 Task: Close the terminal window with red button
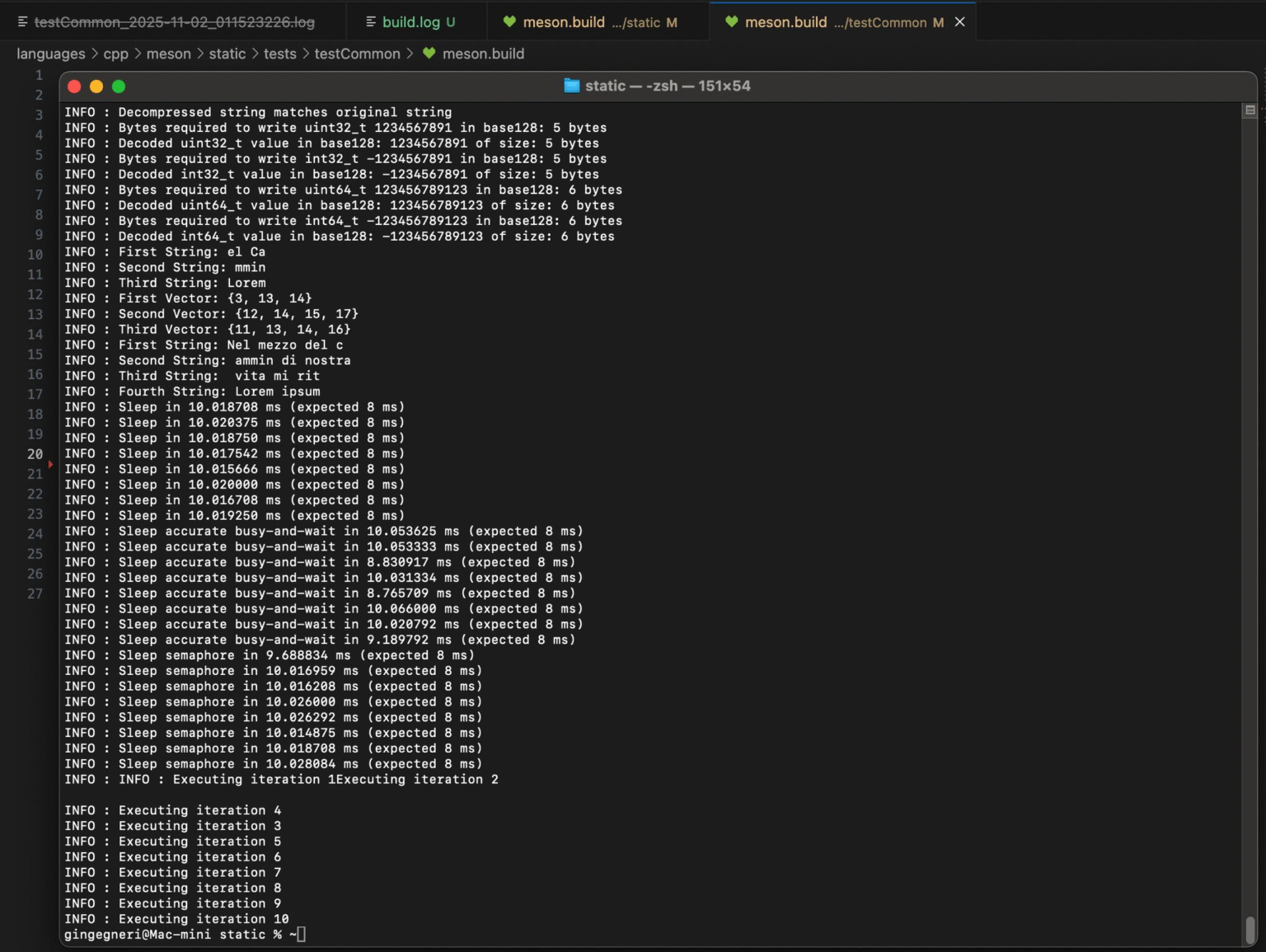click(x=74, y=87)
